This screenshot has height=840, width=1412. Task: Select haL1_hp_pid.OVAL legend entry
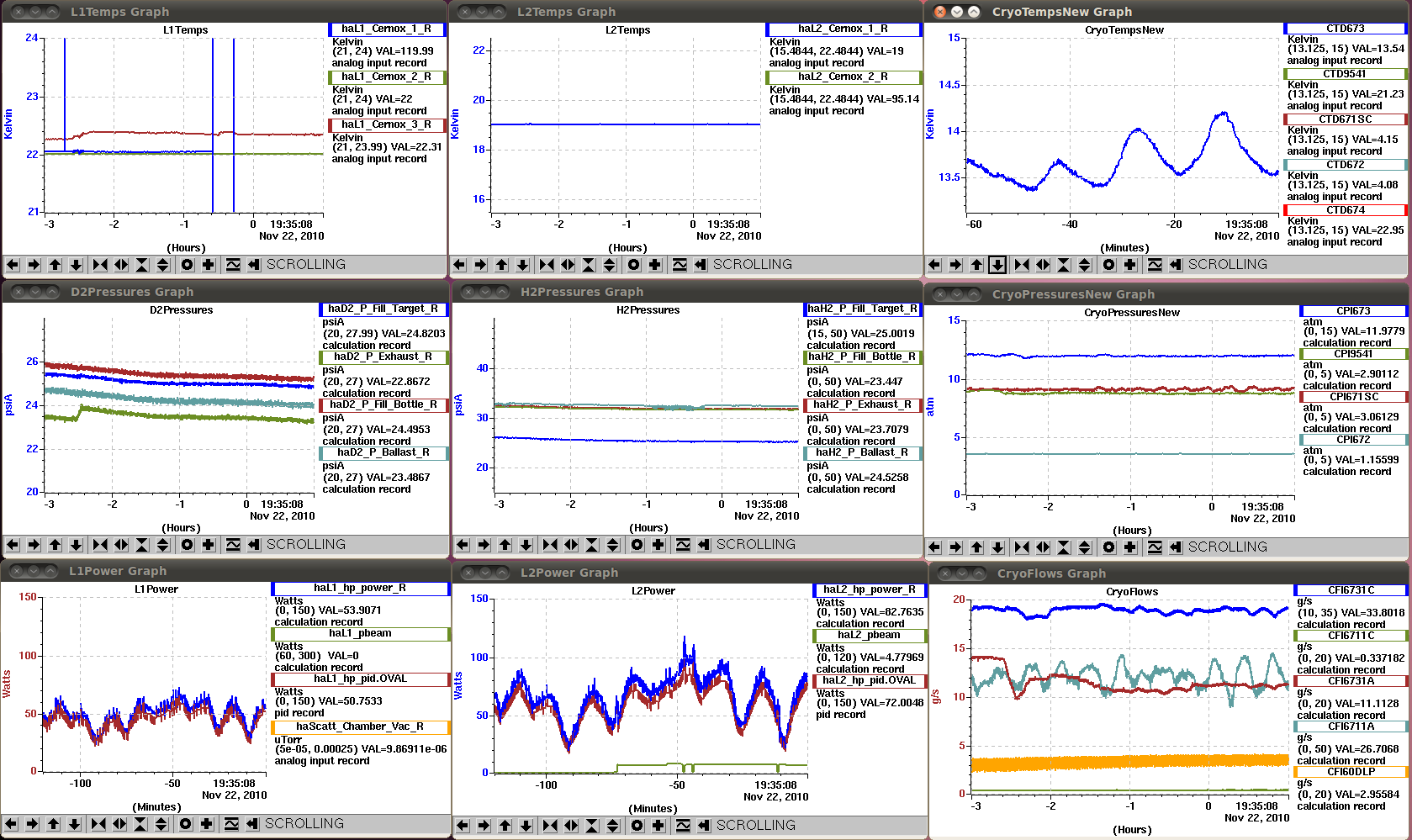coord(360,679)
